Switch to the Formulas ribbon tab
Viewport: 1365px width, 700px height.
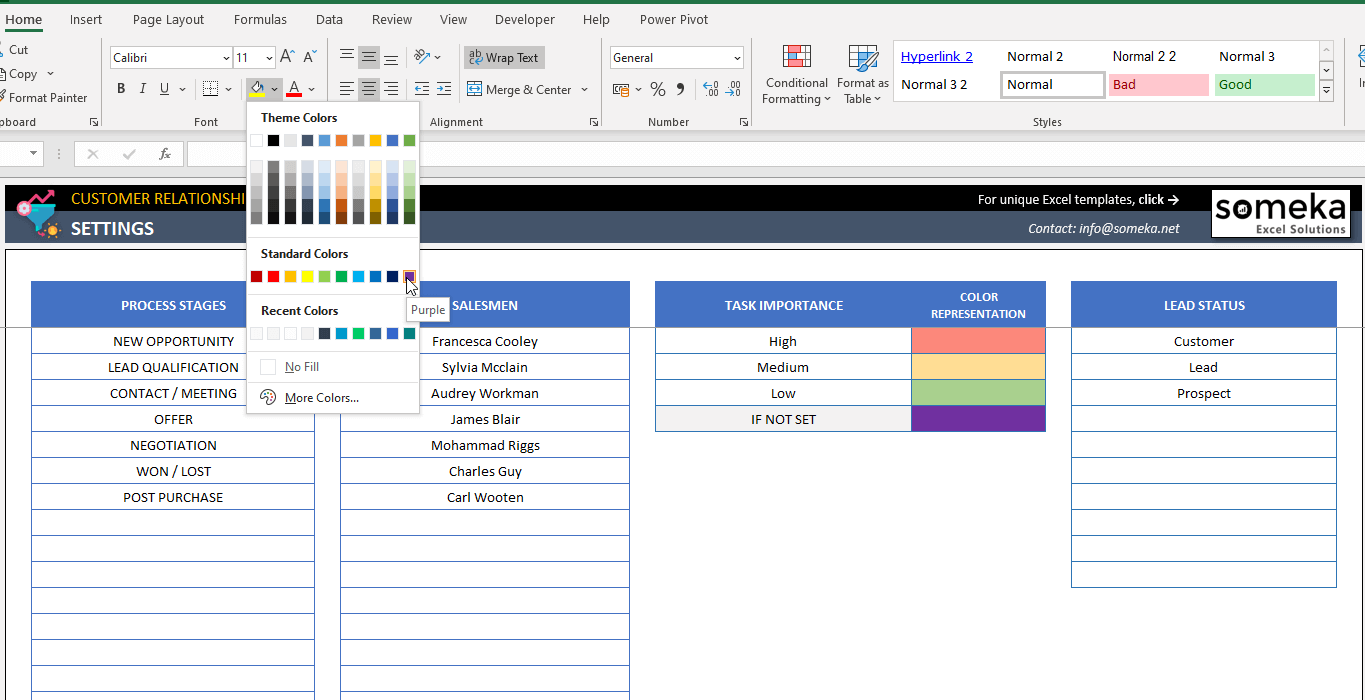(260, 19)
